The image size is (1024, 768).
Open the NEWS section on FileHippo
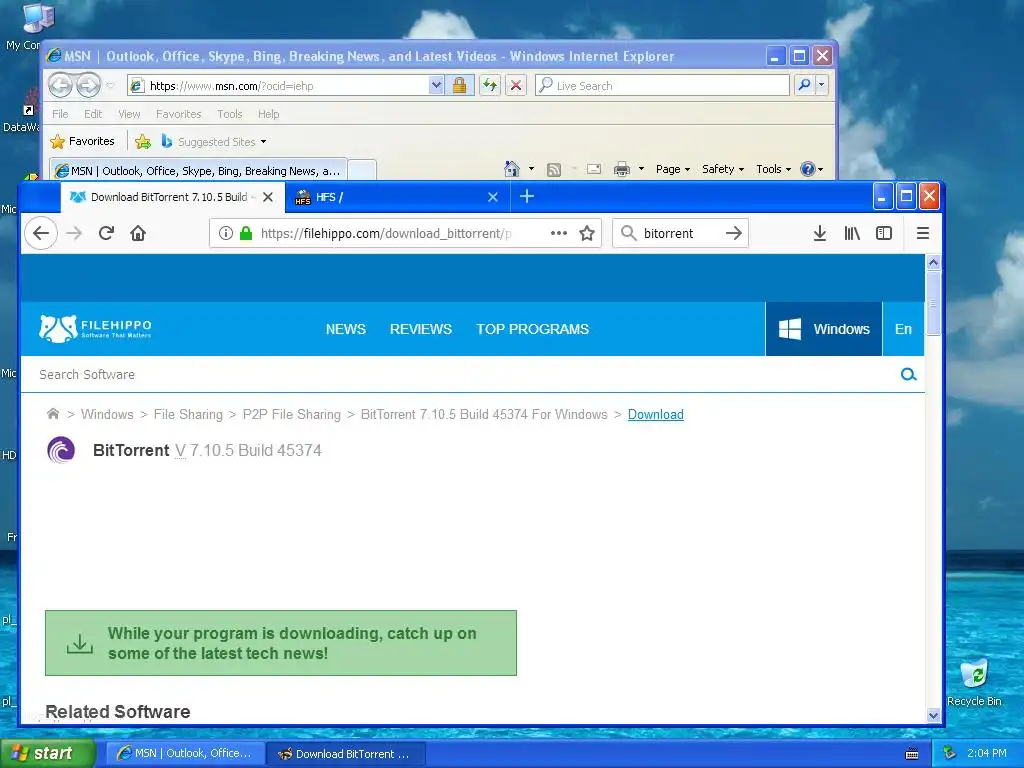pyautogui.click(x=345, y=329)
